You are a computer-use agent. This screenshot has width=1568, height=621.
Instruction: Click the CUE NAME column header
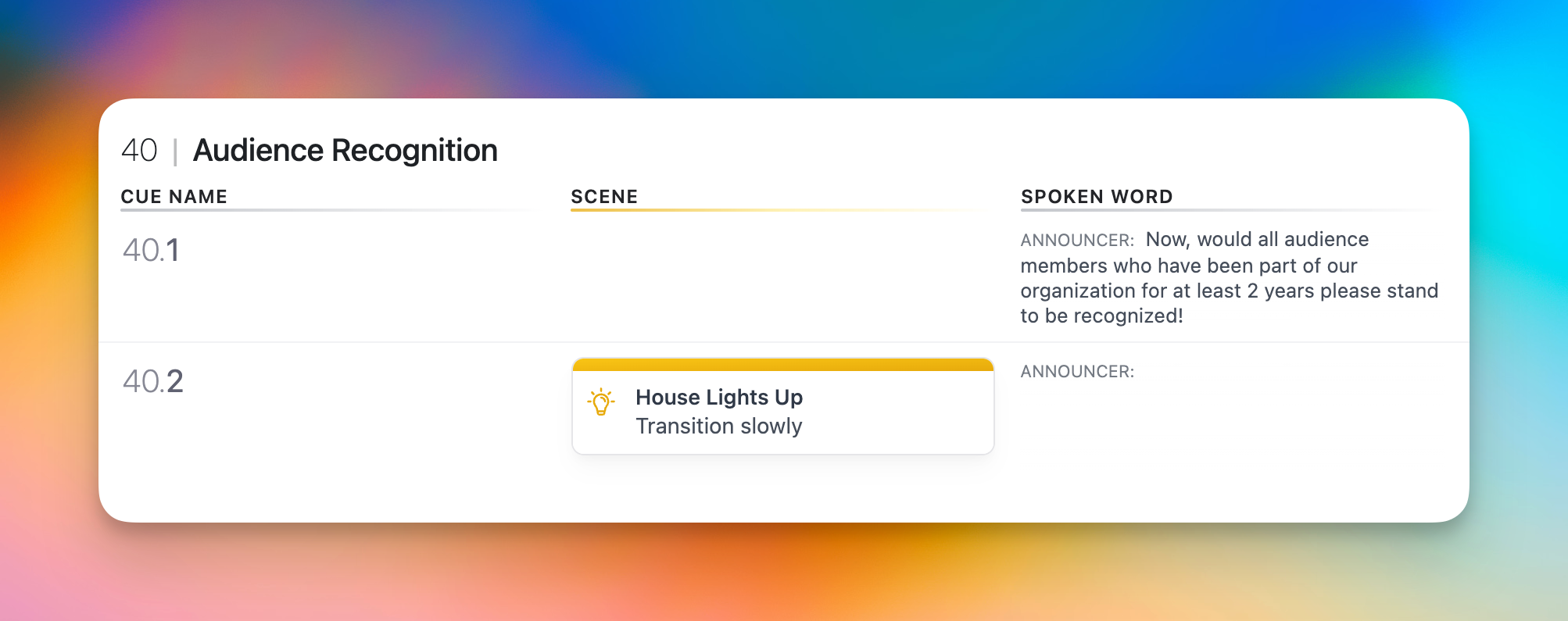[x=174, y=197]
